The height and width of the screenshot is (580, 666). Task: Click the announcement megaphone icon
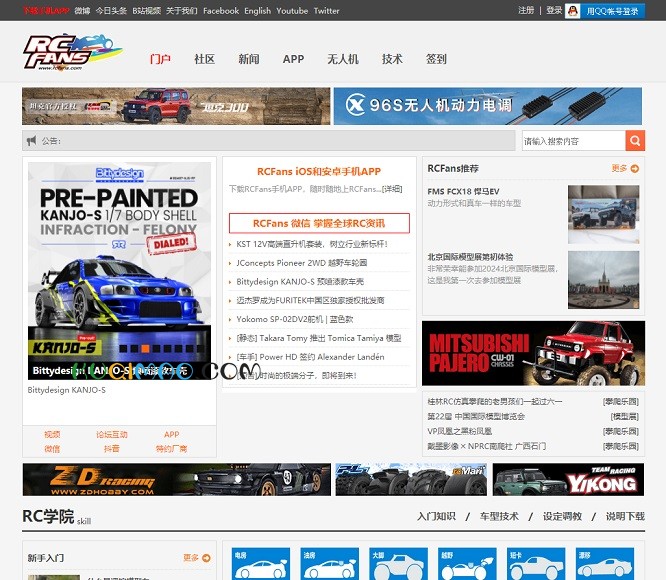(x=31, y=141)
